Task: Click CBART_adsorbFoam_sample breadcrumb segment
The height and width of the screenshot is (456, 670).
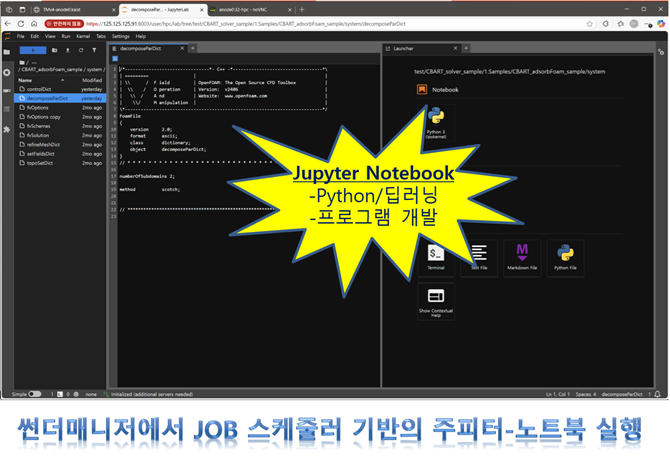Action: 52,69
